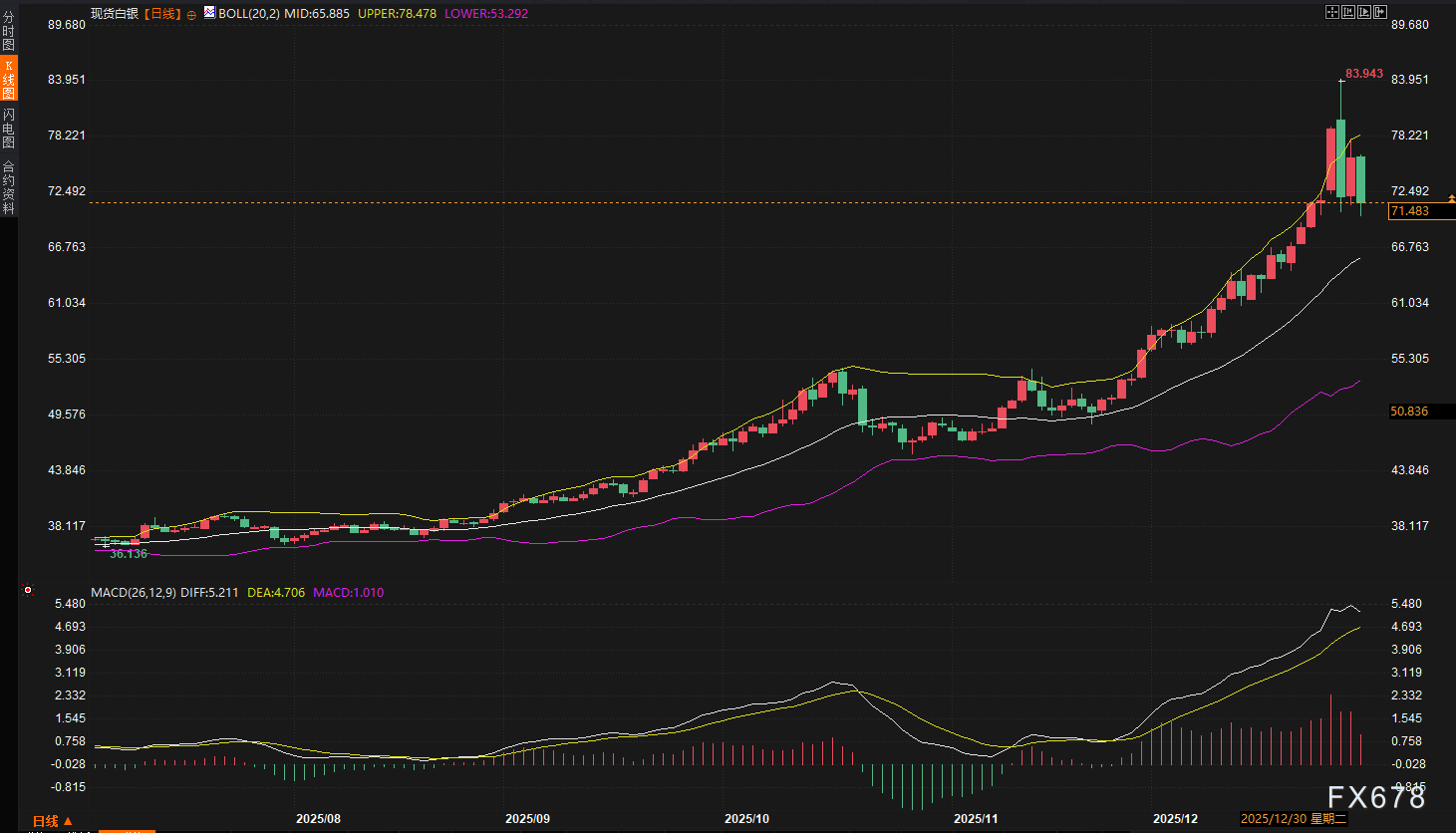This screenshot has width=1456, height=833.
Task: Click the 2025/09 date label
Action: [x=528, y=819]
